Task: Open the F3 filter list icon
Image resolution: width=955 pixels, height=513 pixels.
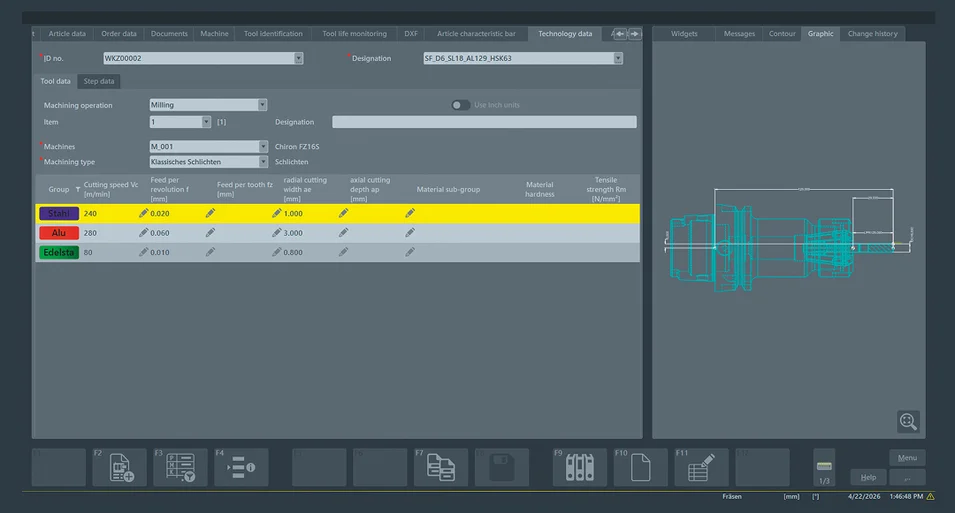Action: pos(181,467)
